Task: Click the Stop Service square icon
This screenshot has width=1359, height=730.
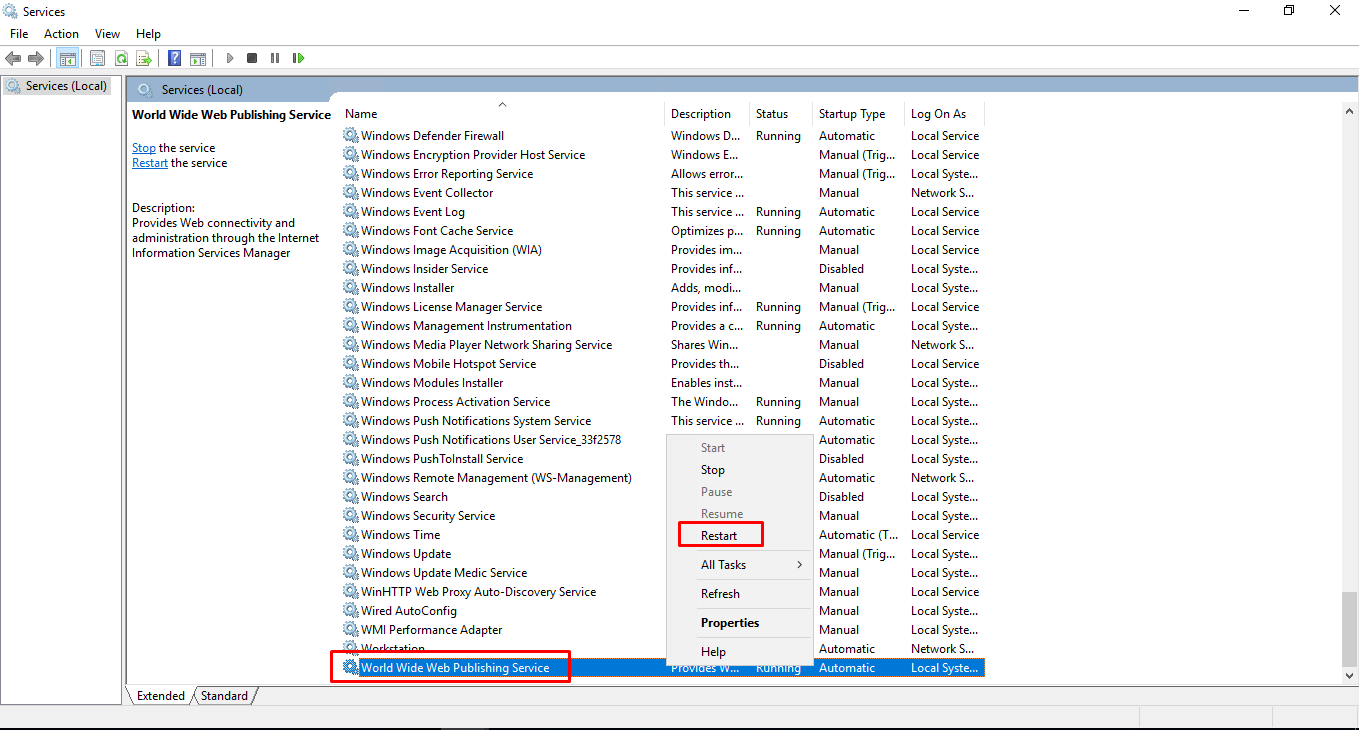Action: point(252,59)
